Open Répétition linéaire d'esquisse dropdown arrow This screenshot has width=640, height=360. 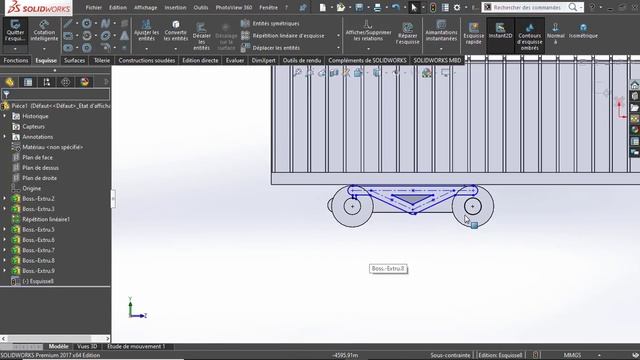(338, 36)
